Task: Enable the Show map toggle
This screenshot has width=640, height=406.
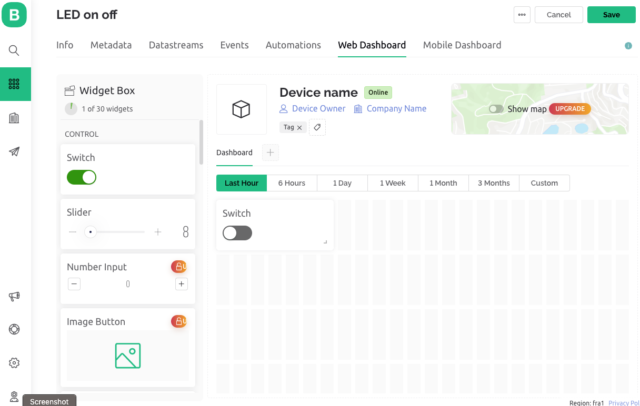Action: (x=495, y=109)
